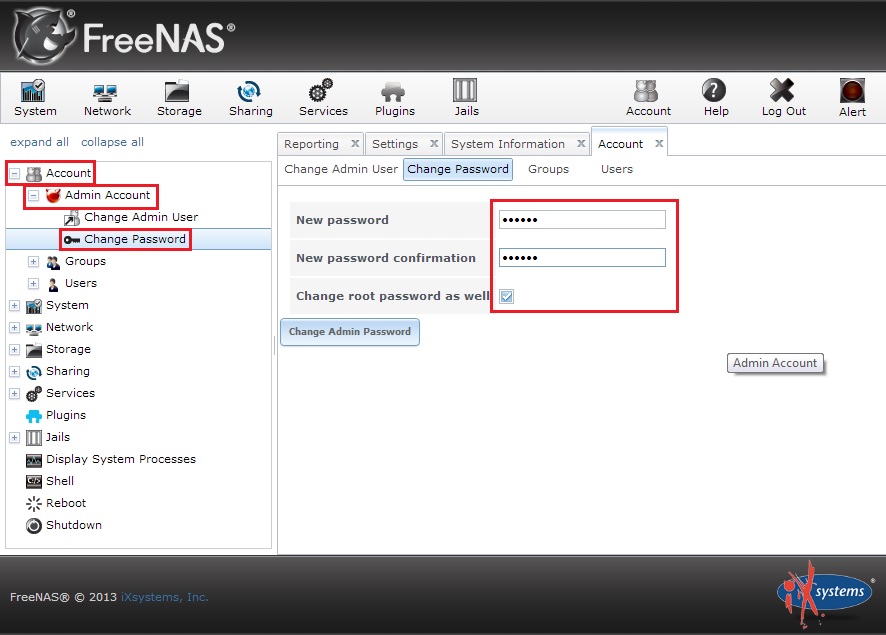
Task: Open Services from the top toolbar
Action: 323,98
